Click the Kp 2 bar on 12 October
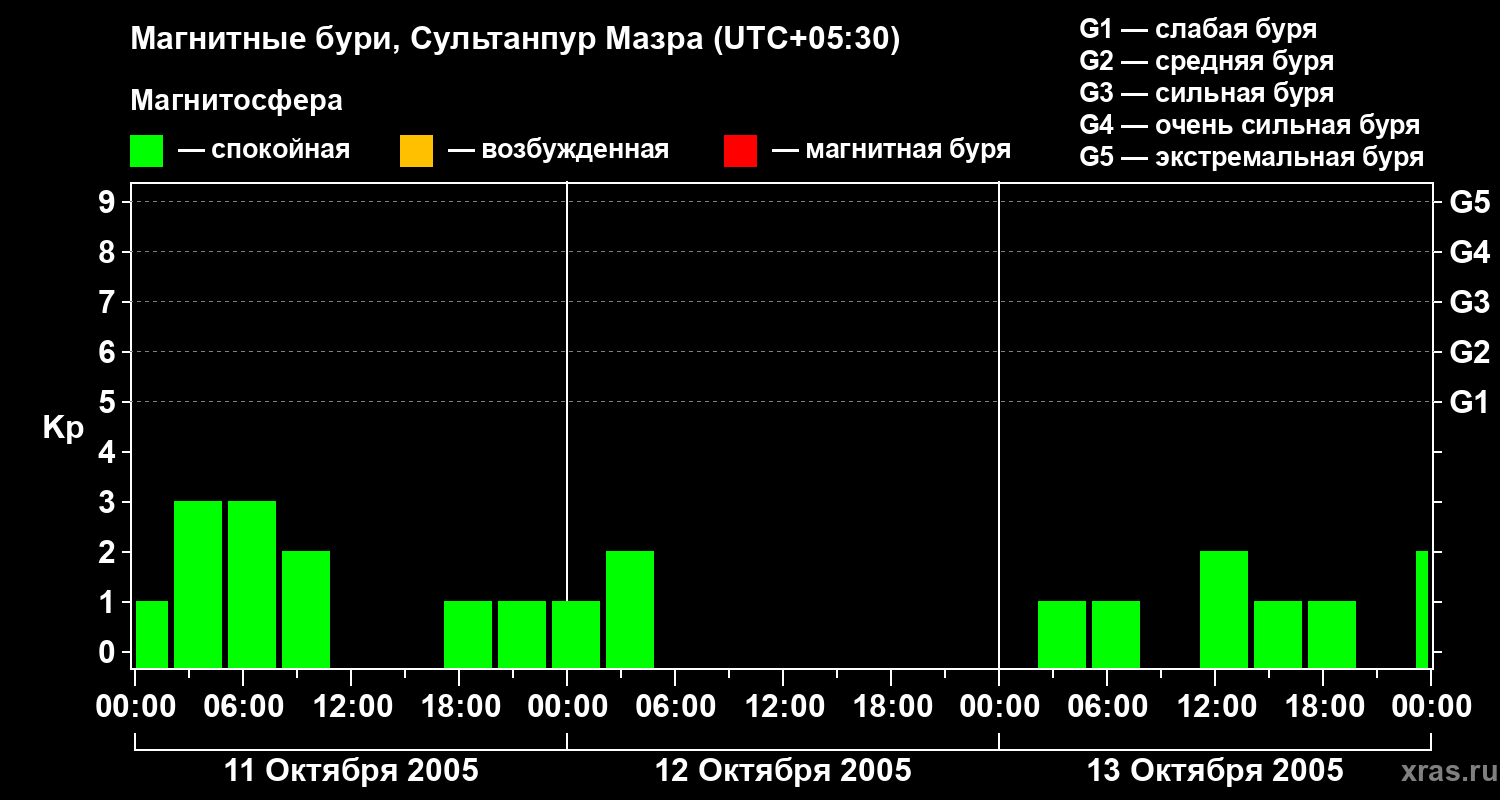 [x=630, y=609]
